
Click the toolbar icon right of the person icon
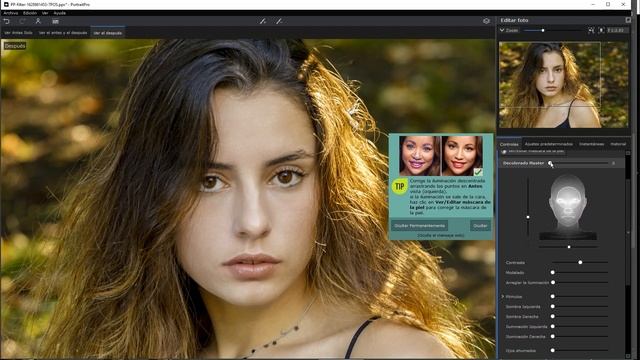56,21
